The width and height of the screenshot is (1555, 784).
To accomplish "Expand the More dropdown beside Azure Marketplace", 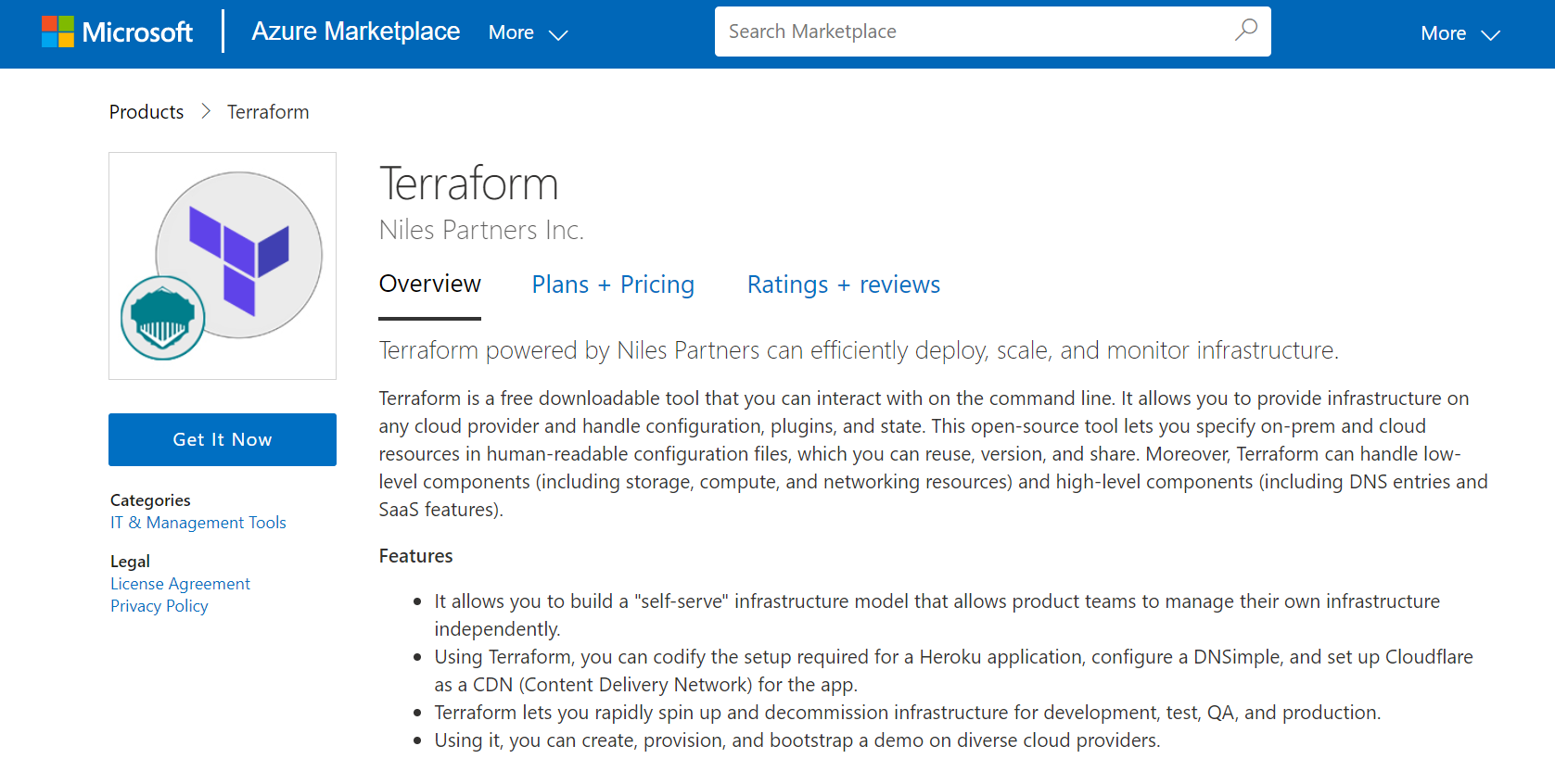I will (528, 33).
